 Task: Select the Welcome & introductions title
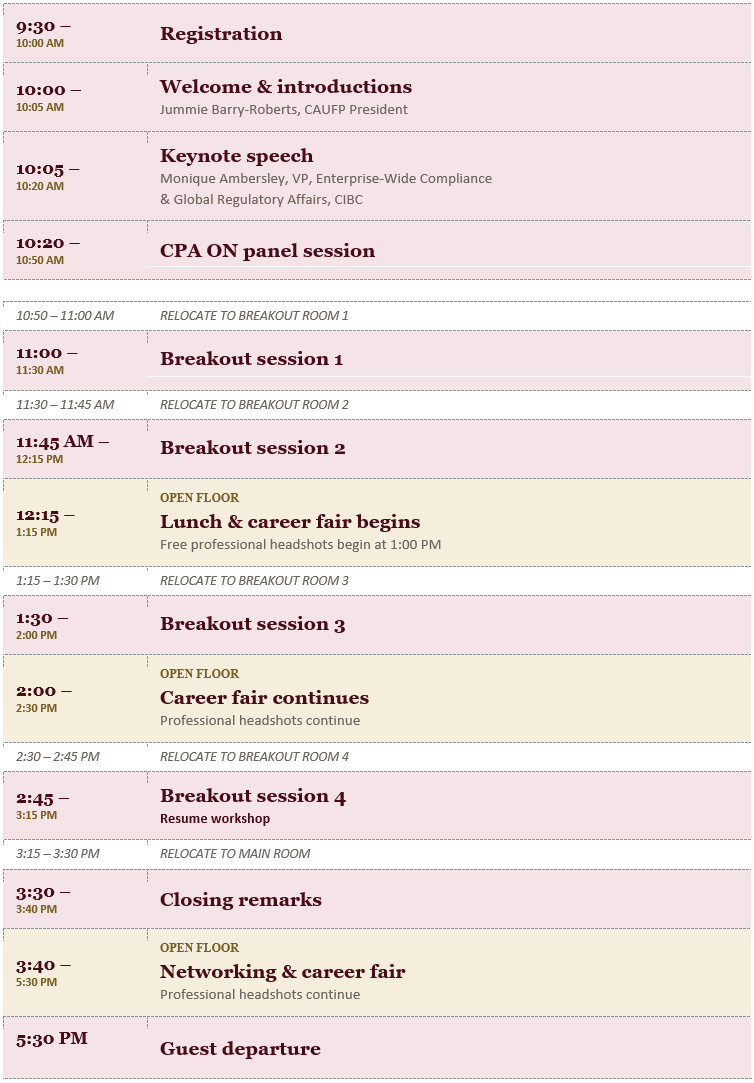click(286, 86)
